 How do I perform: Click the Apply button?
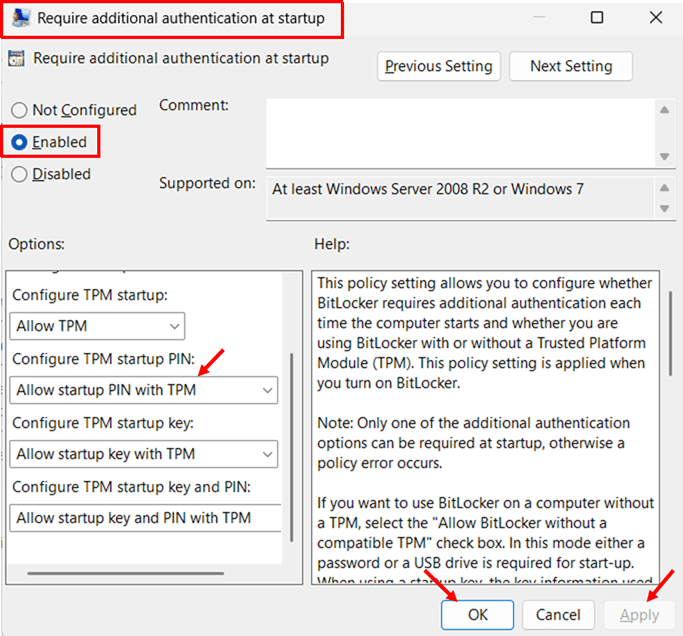[x=638, y=614]
